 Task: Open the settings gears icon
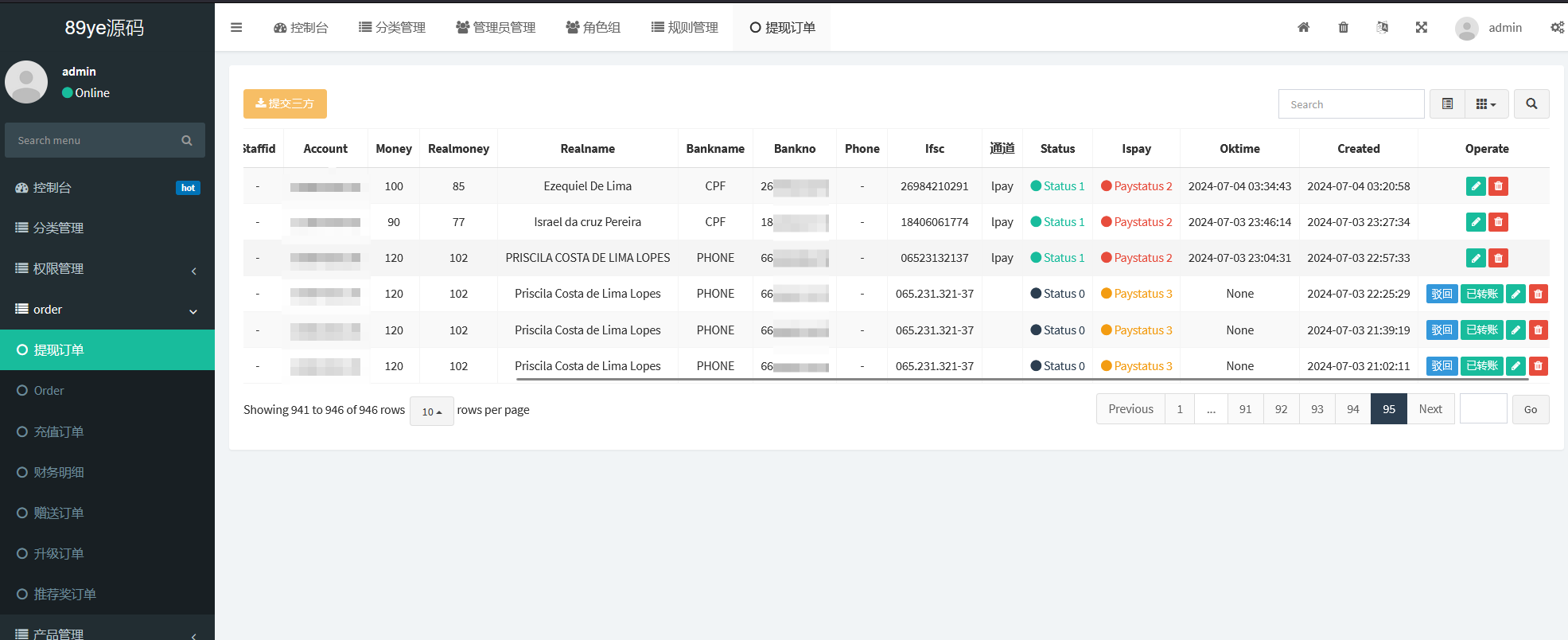coord(1557,27)
